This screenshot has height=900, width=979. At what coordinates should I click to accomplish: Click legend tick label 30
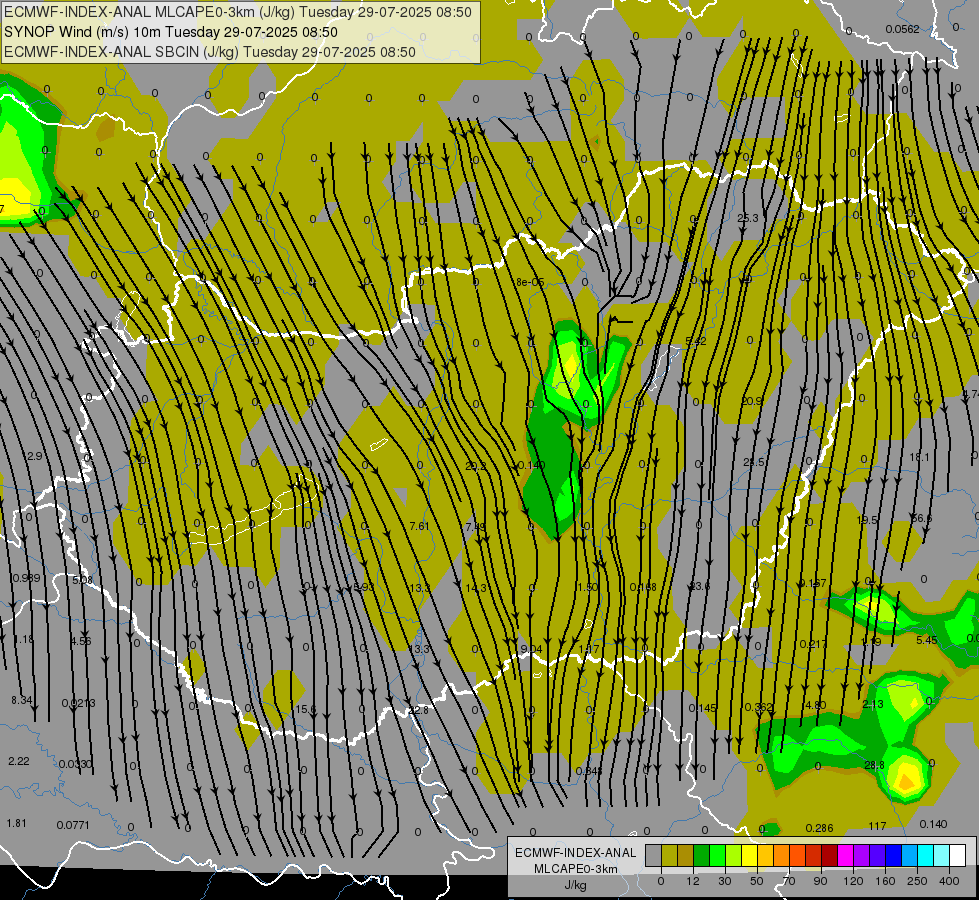click(724, 881)
